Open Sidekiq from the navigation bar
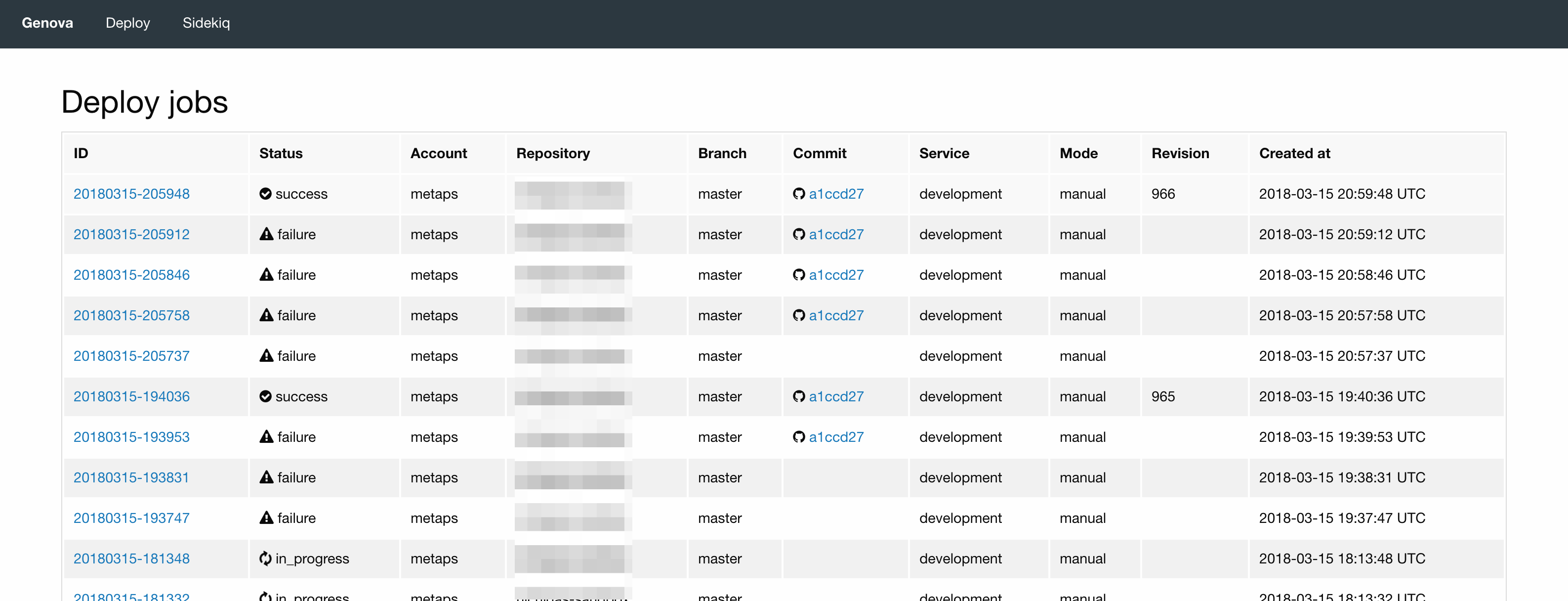The height and width of the screenshot is (601, 1568). click(x=206, y=23)
